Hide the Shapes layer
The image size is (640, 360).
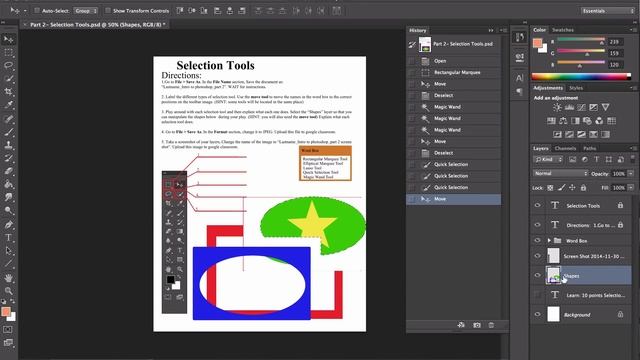coord(538,275)
